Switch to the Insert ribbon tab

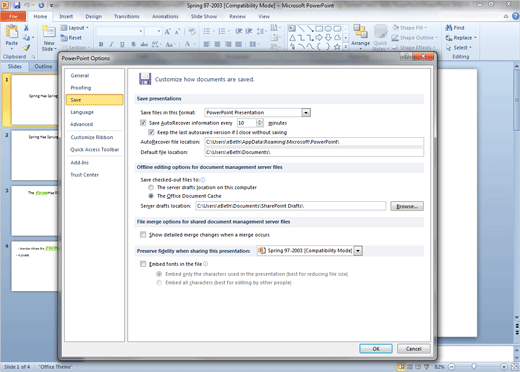(66, 16)
